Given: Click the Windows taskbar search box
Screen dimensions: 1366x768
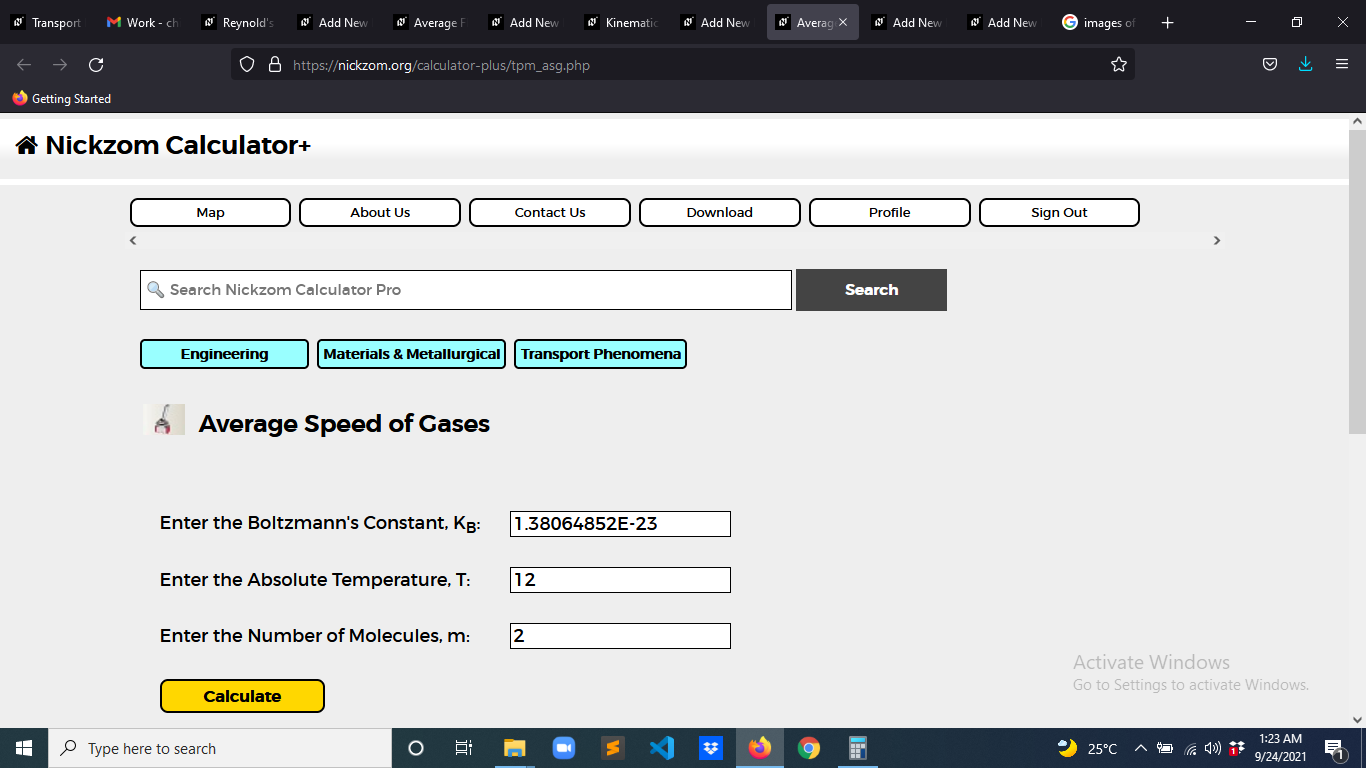Looking at the screenshot, I should 220,748.
